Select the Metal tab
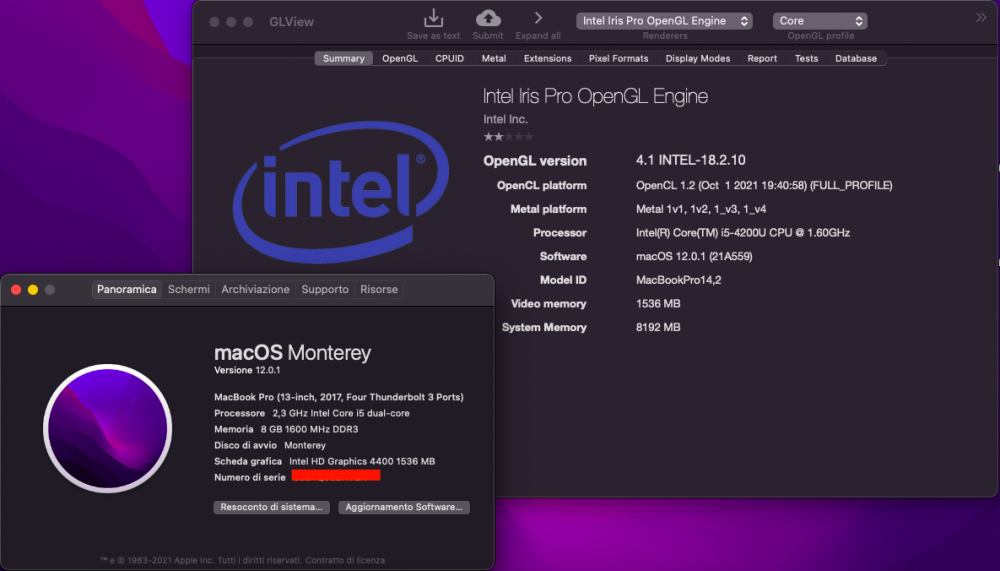Viewport: 1000px width, 571px height. coord(494,58)
